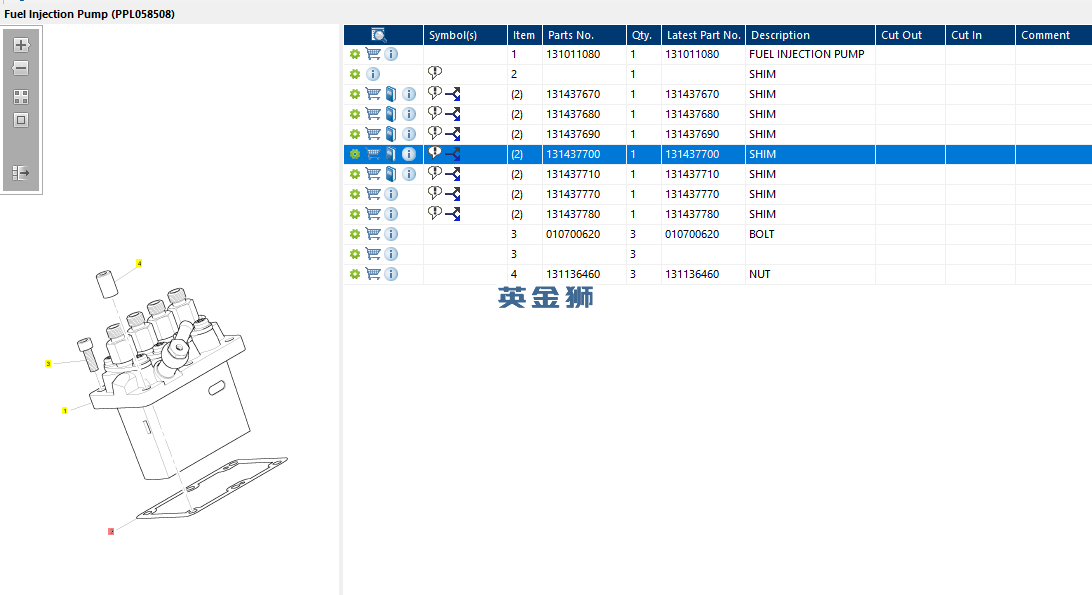Screen dimensions: 1092x595
Task: Open info icon for BOLT 010700620
Action: (391, 234)
